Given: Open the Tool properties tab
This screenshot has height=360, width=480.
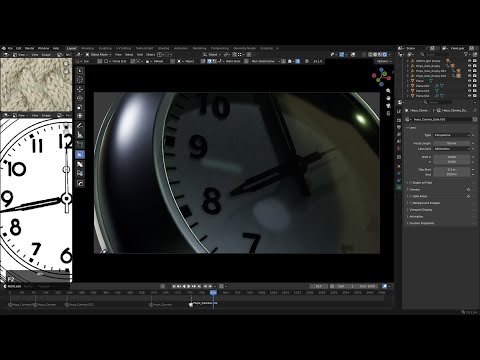Looking at the screenshot, I should tap(399, 112).
